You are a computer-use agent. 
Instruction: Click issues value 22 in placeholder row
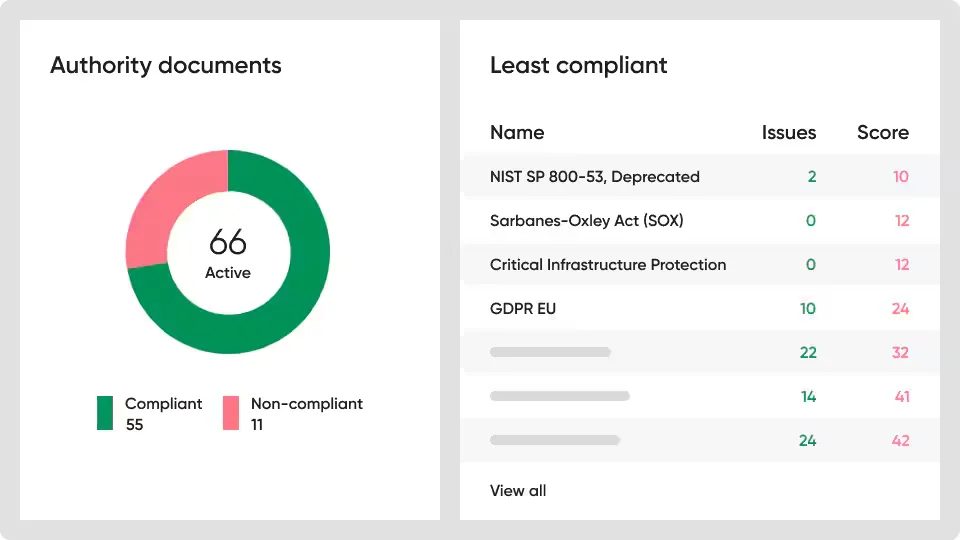pos(808,353)
